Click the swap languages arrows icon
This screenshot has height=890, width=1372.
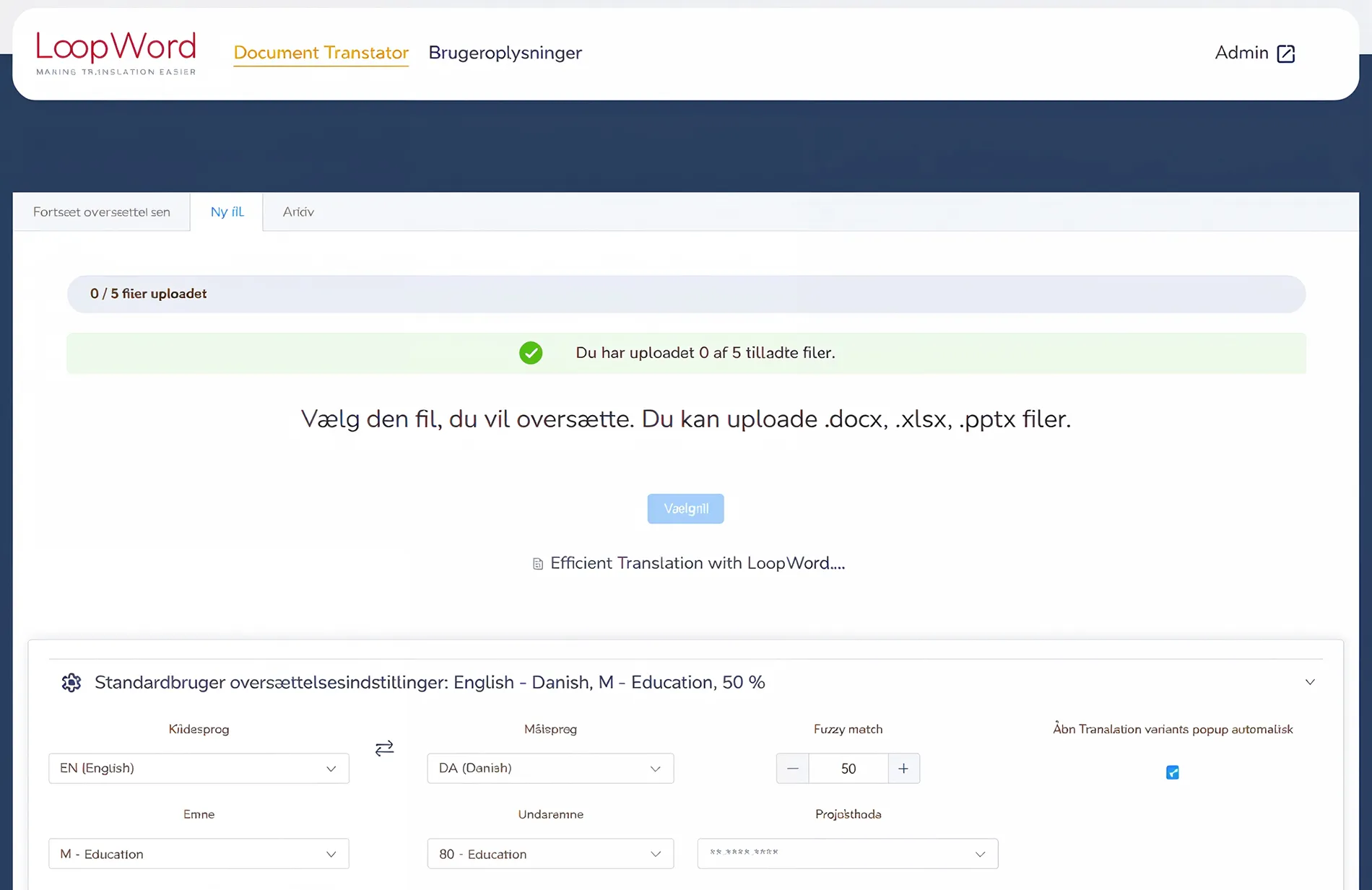click(x=384, y=748)
